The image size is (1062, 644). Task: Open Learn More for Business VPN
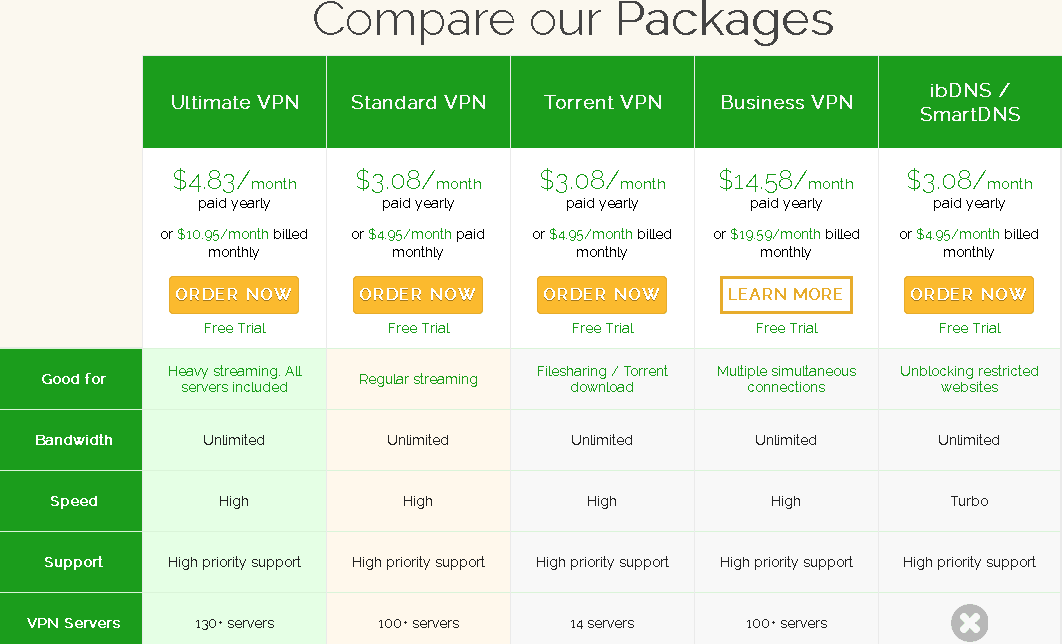786,295
